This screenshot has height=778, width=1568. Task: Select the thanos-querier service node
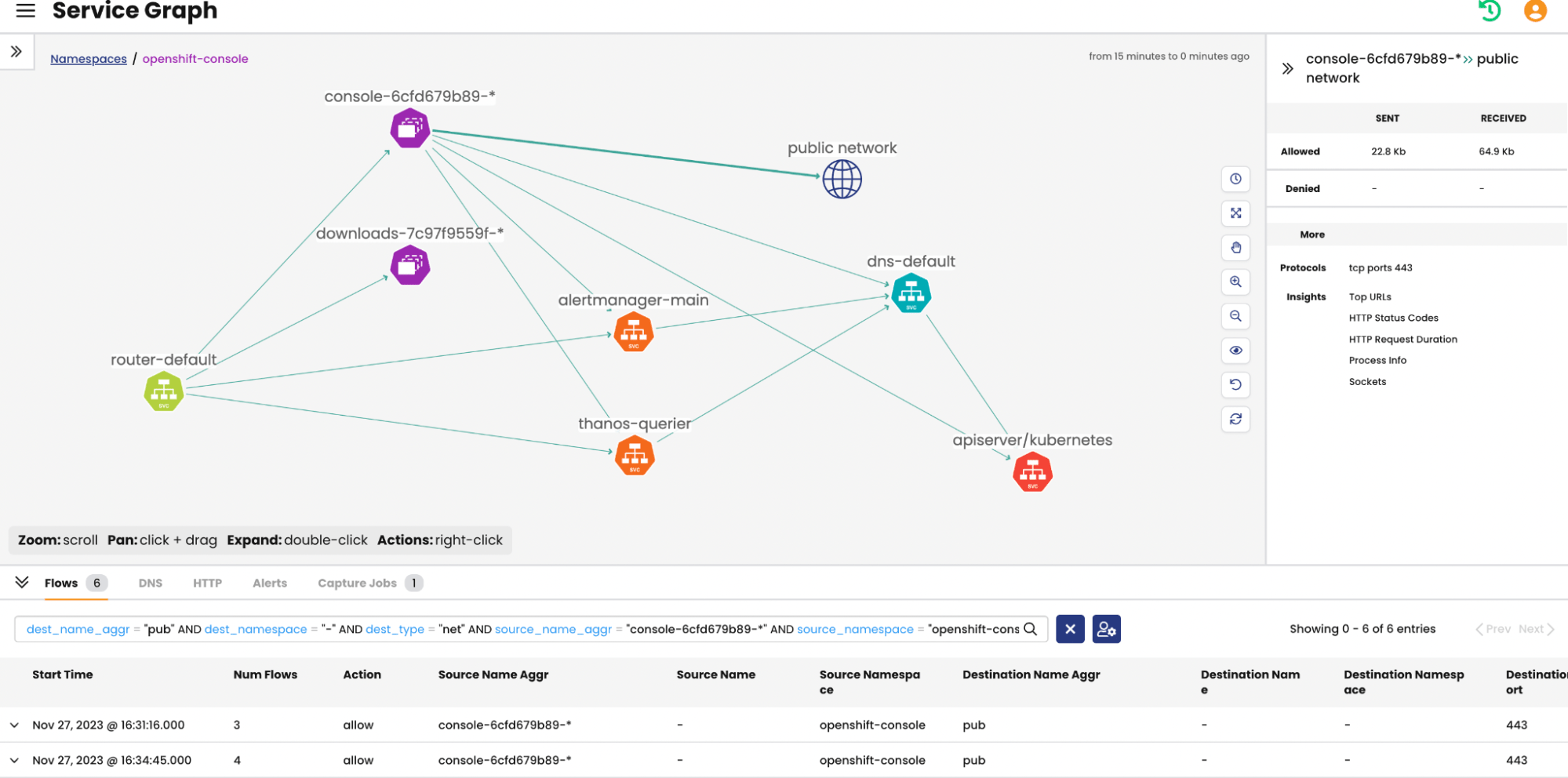point(635,456)
